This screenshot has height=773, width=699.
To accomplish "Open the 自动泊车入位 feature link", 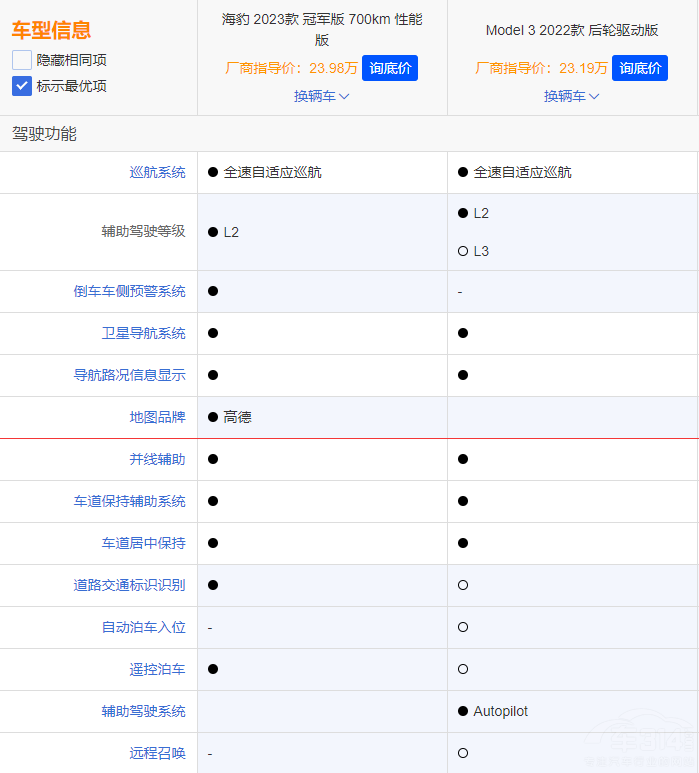I will 143,627.
